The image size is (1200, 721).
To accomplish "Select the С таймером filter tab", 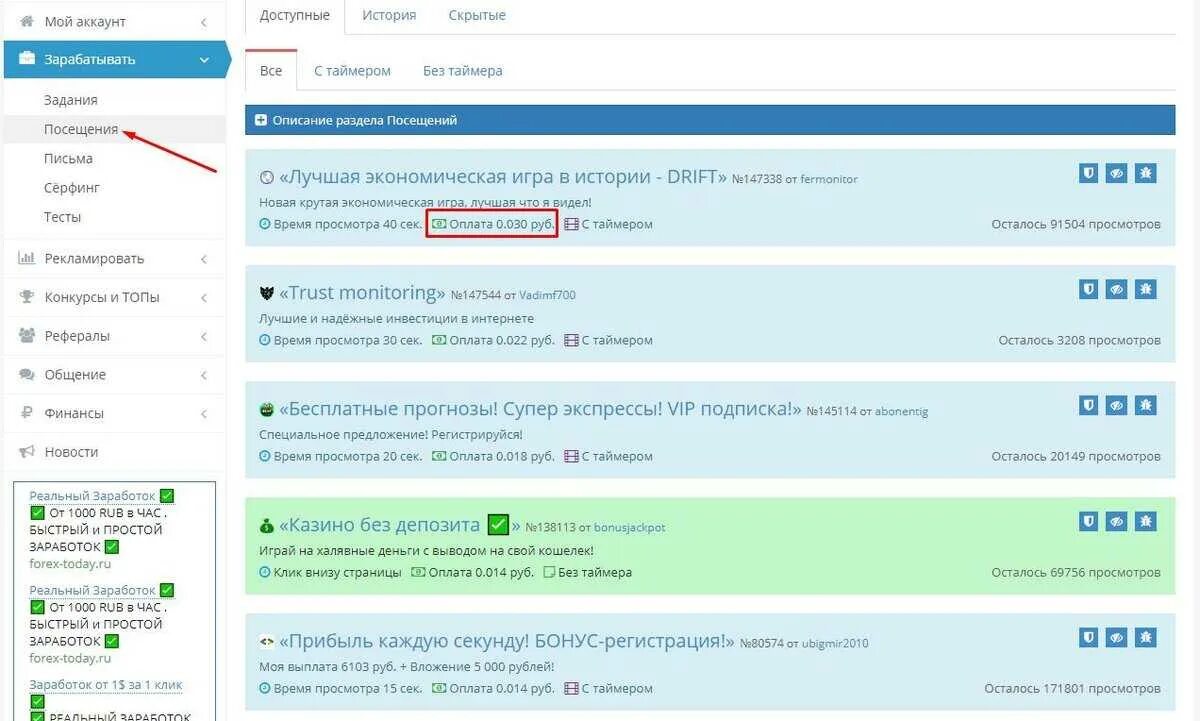I will tap(352, 71).
